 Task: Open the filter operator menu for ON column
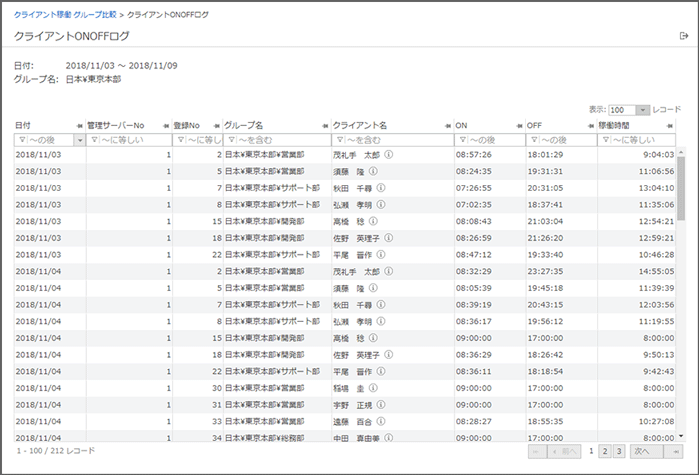(x=461, y=140)
